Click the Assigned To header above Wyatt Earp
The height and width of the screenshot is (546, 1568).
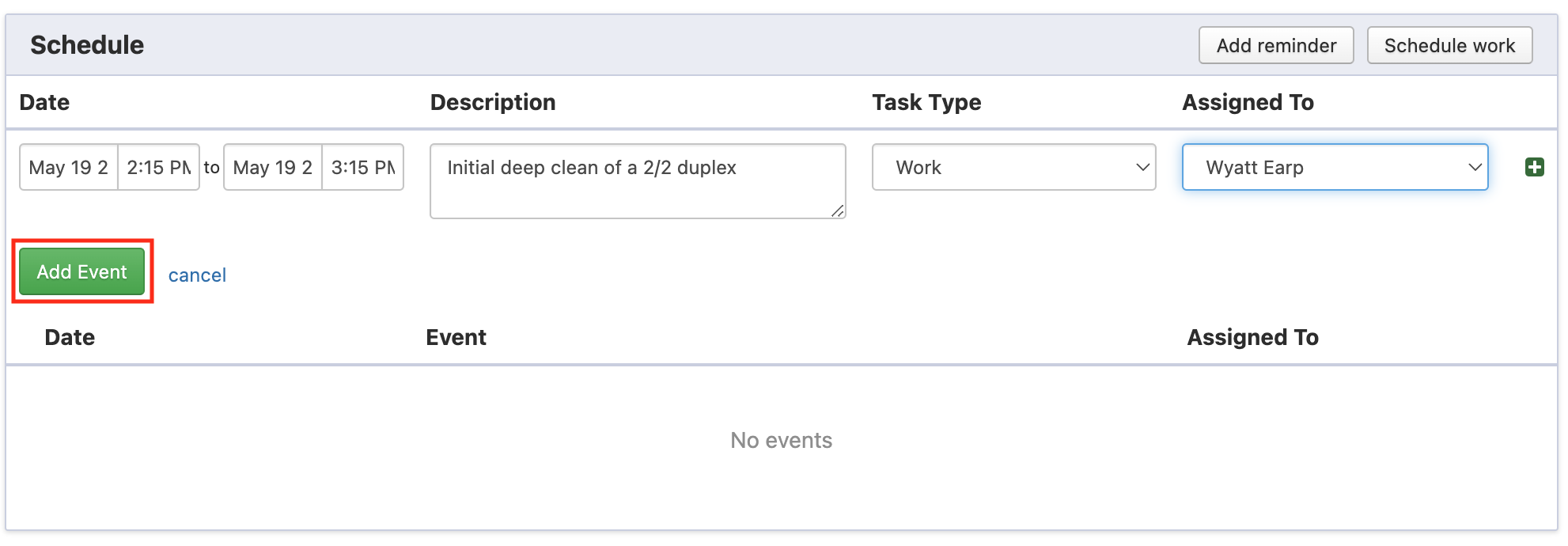point(1247,102)
